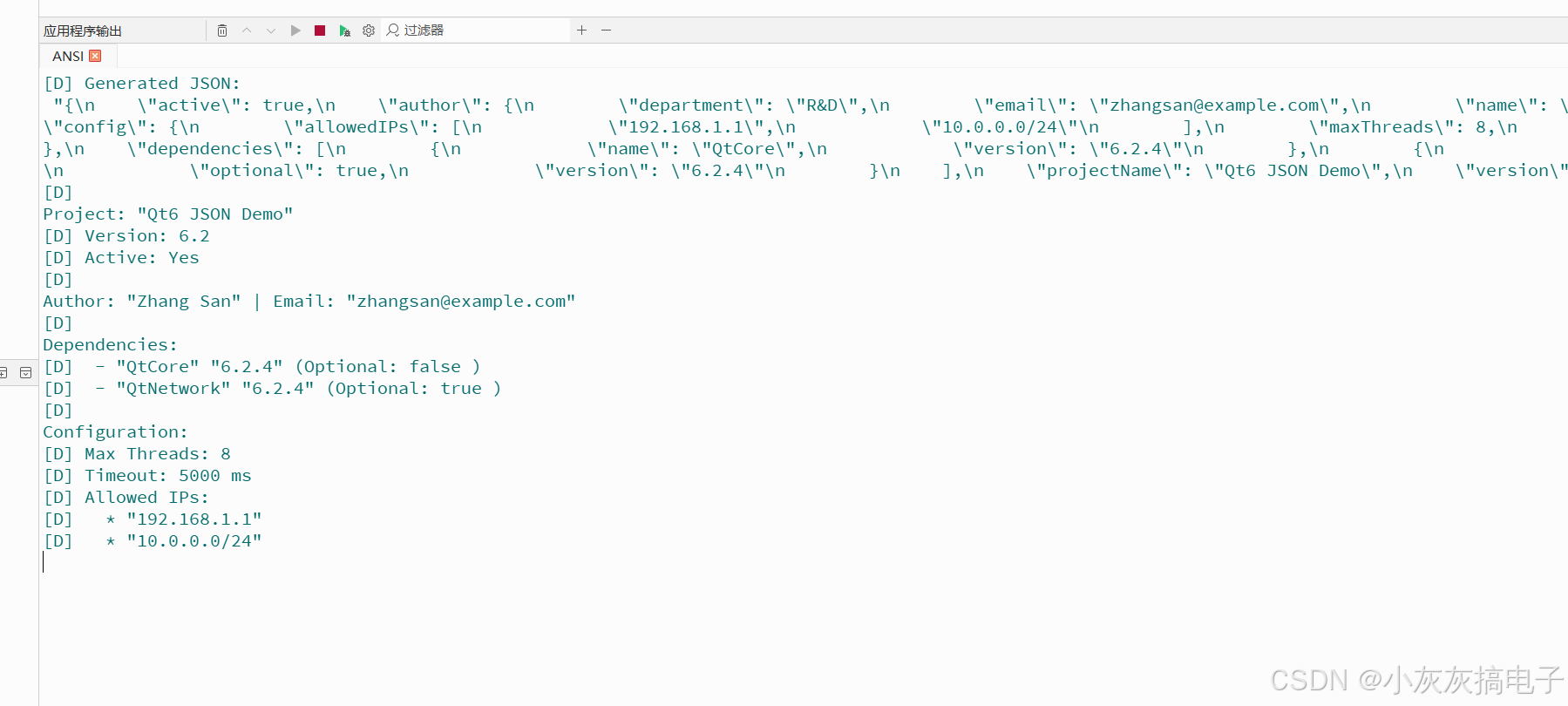
Task: Click the "10.0.0.0/24" IP line
Action: tap(153, 541)
